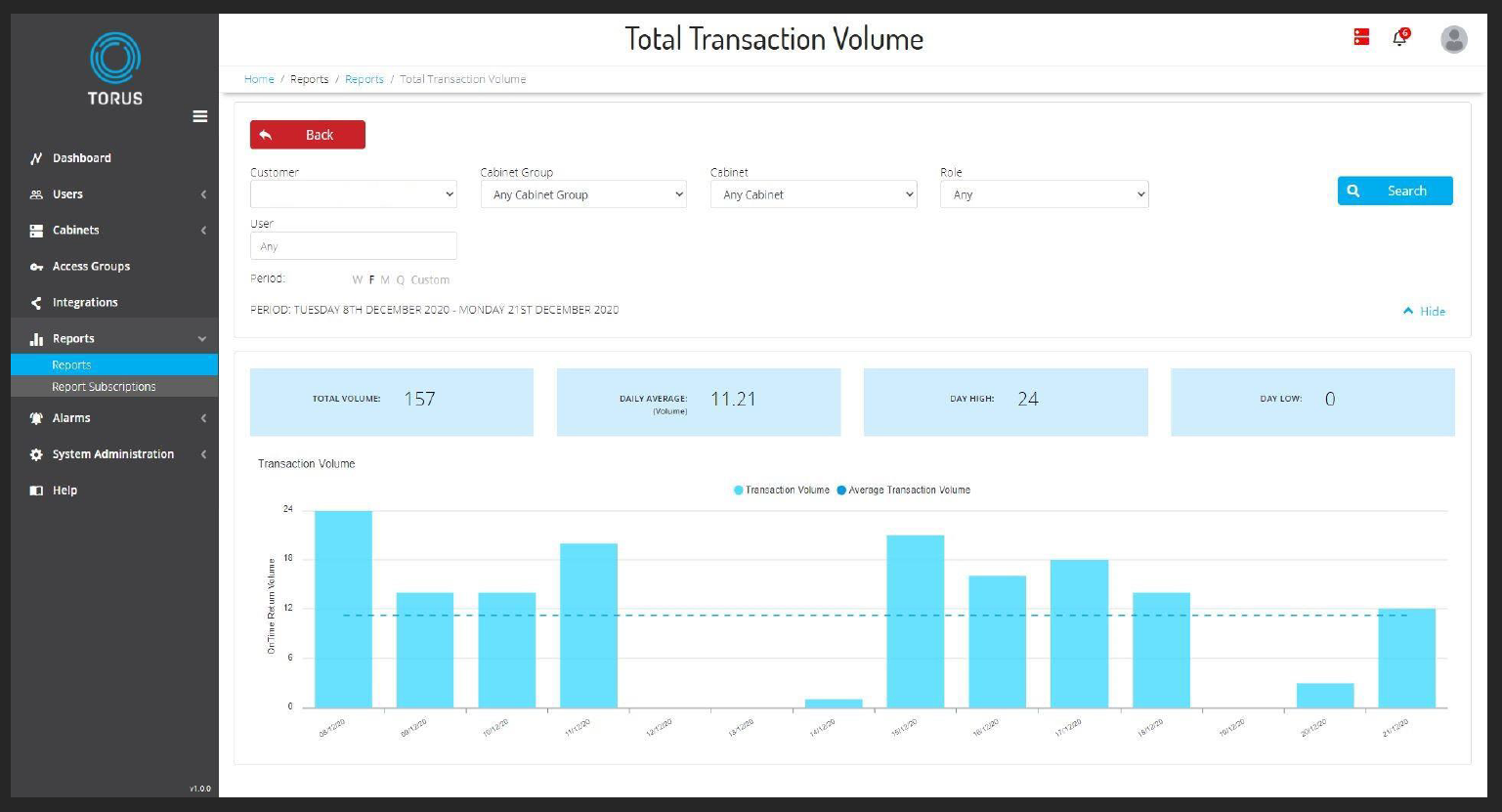Open the user profile avatar menu
The image size is (1502, 812).
(1453, 39)
